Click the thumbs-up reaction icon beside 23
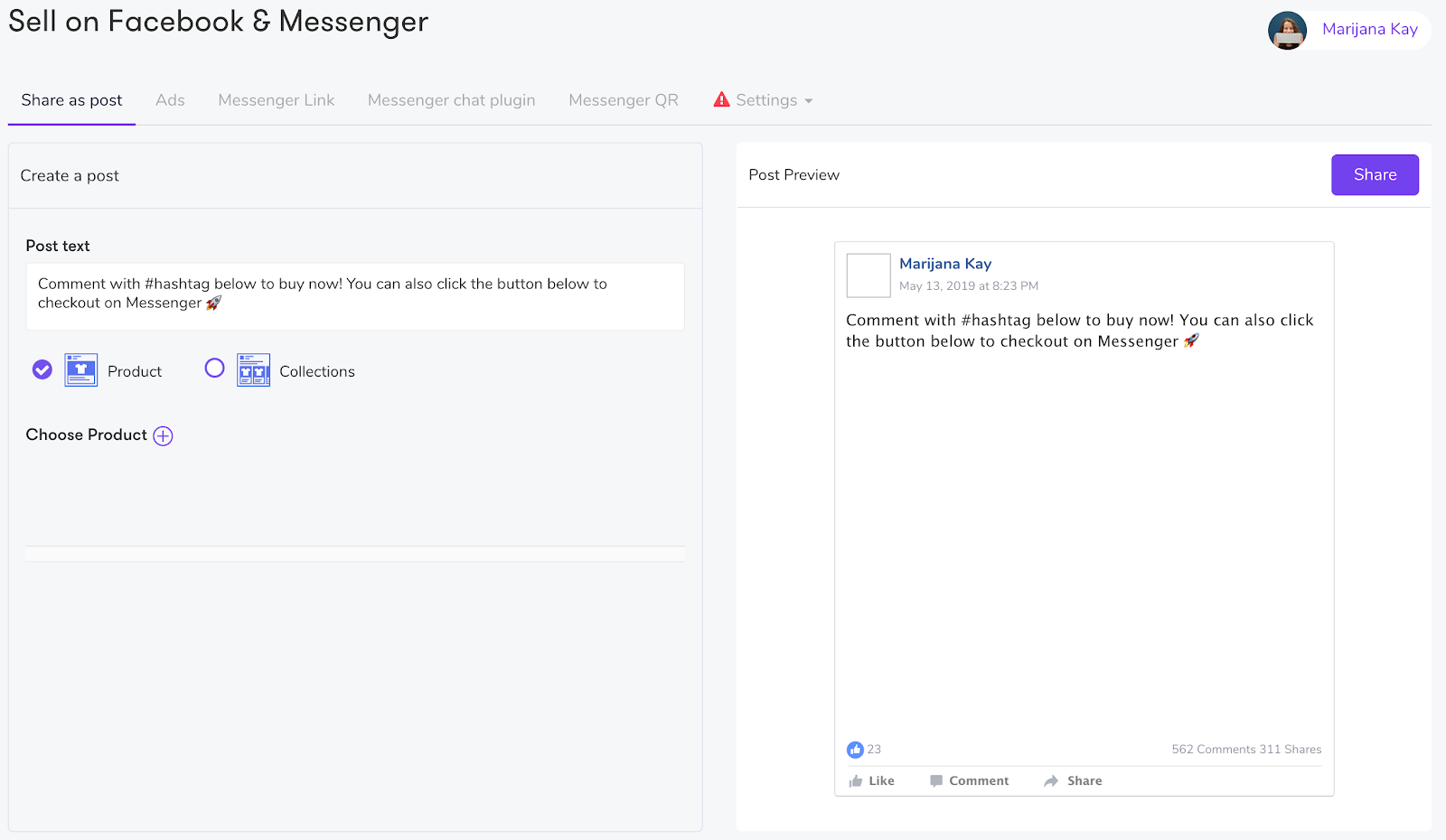The image size is (1446, 840). click(855, 750)
